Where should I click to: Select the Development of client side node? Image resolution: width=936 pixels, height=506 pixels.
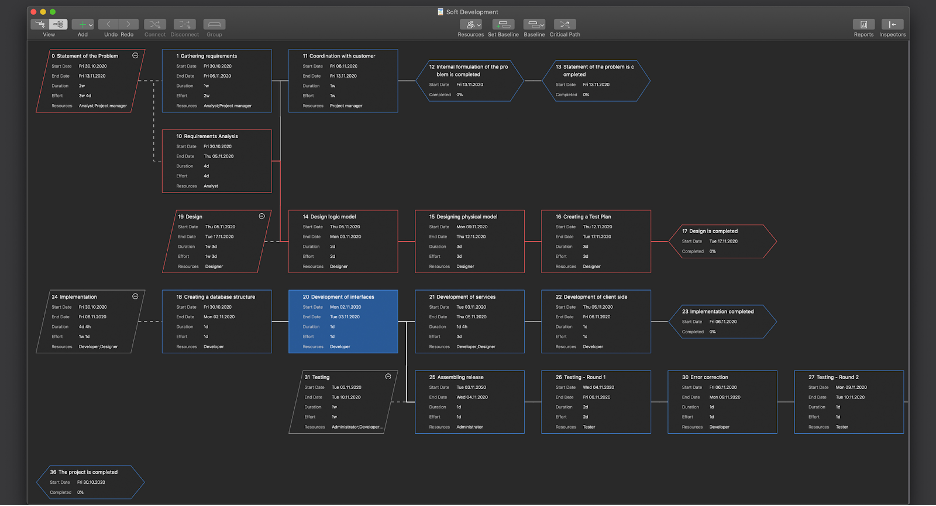pos(596,322)
